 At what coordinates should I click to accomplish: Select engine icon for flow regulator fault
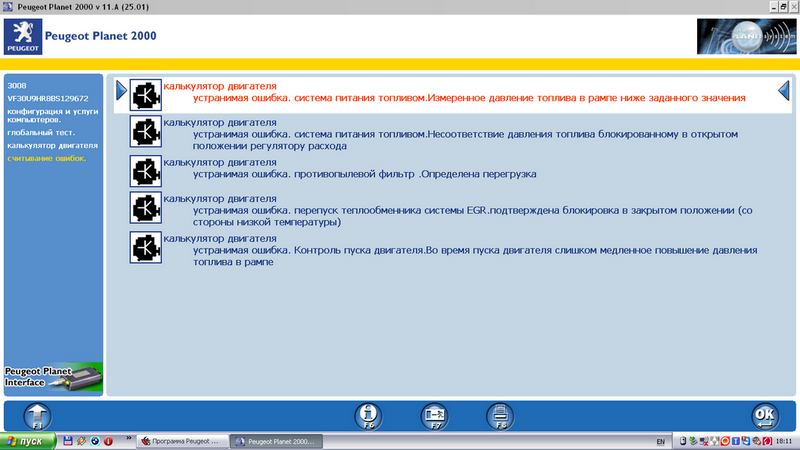[x=146, y=132]
